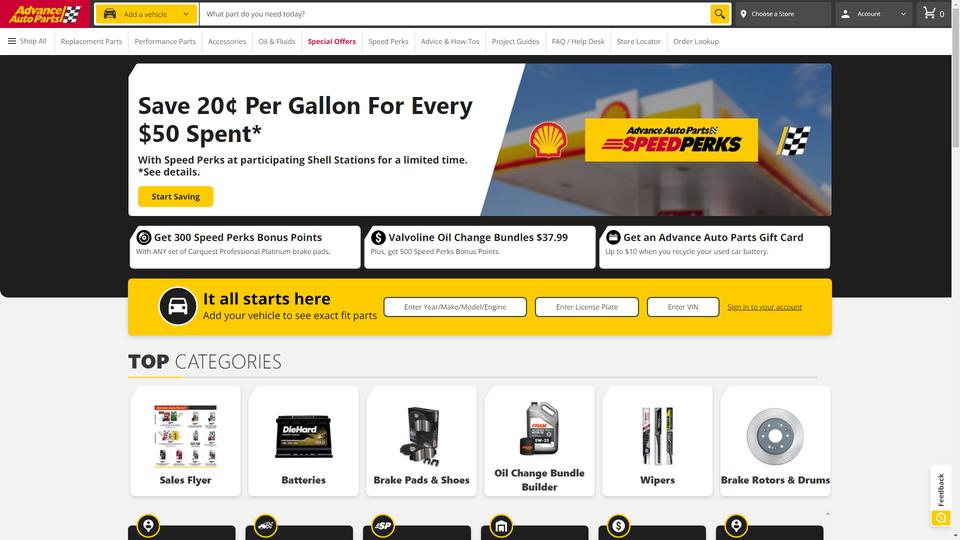Open the Special Offers menu item
The image size is (960, 540).
[331, 42]
